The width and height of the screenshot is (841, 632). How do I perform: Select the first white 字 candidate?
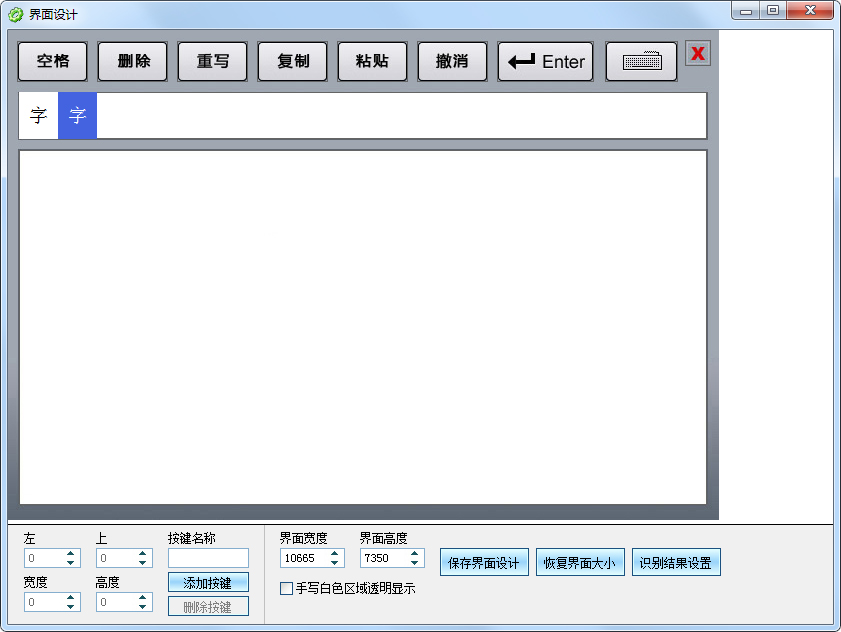pos(39,116)
